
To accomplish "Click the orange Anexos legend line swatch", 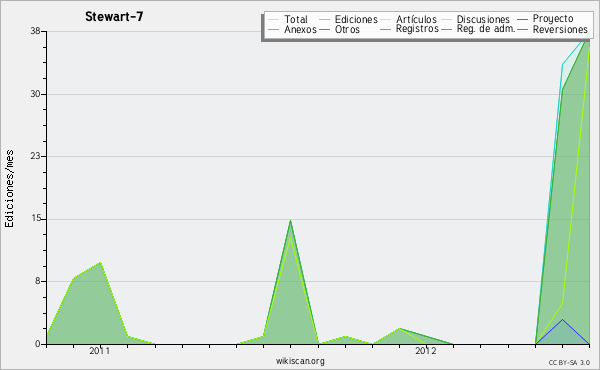I will pos(273,29).
